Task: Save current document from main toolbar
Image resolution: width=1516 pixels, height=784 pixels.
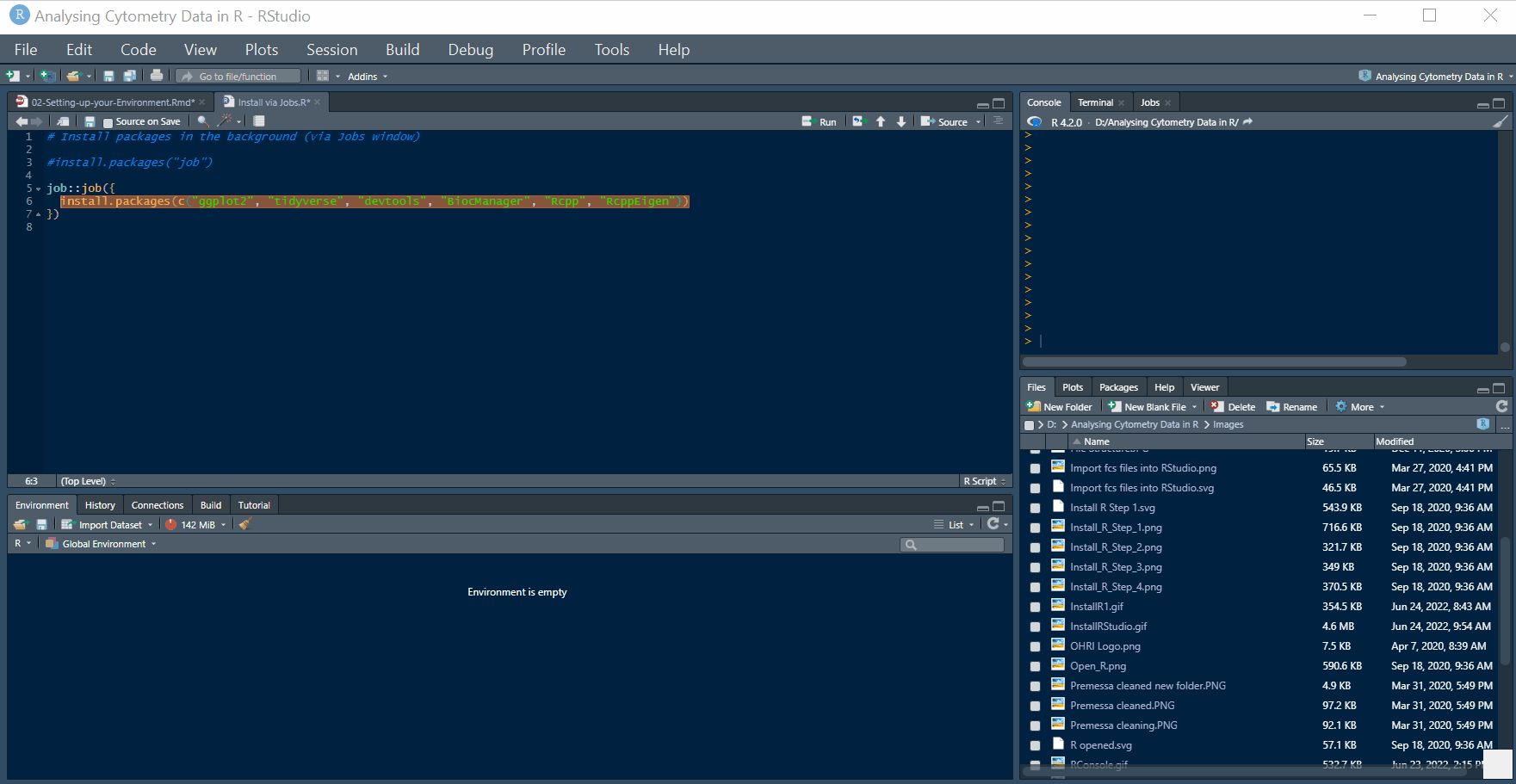Action: coord(108,76)
